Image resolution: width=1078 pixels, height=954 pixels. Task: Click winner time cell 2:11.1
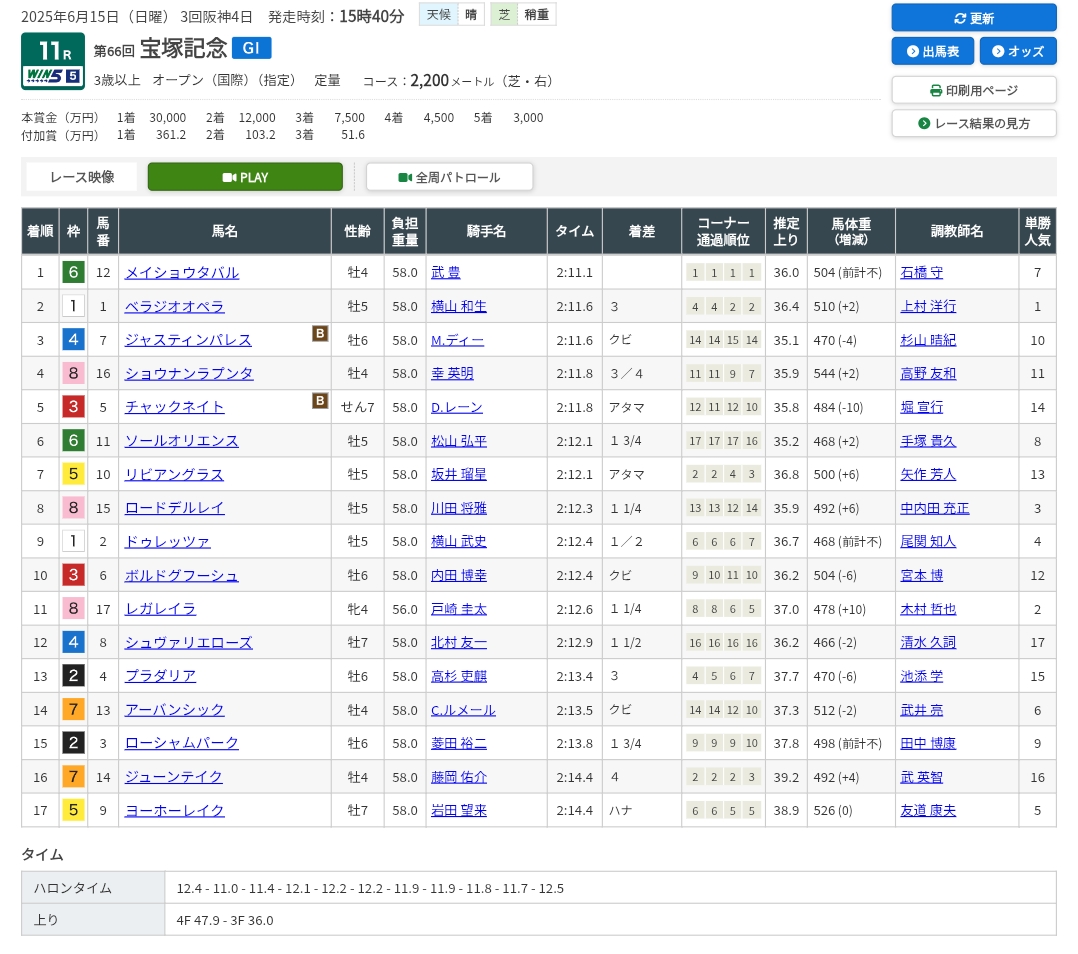coord(574,273)
